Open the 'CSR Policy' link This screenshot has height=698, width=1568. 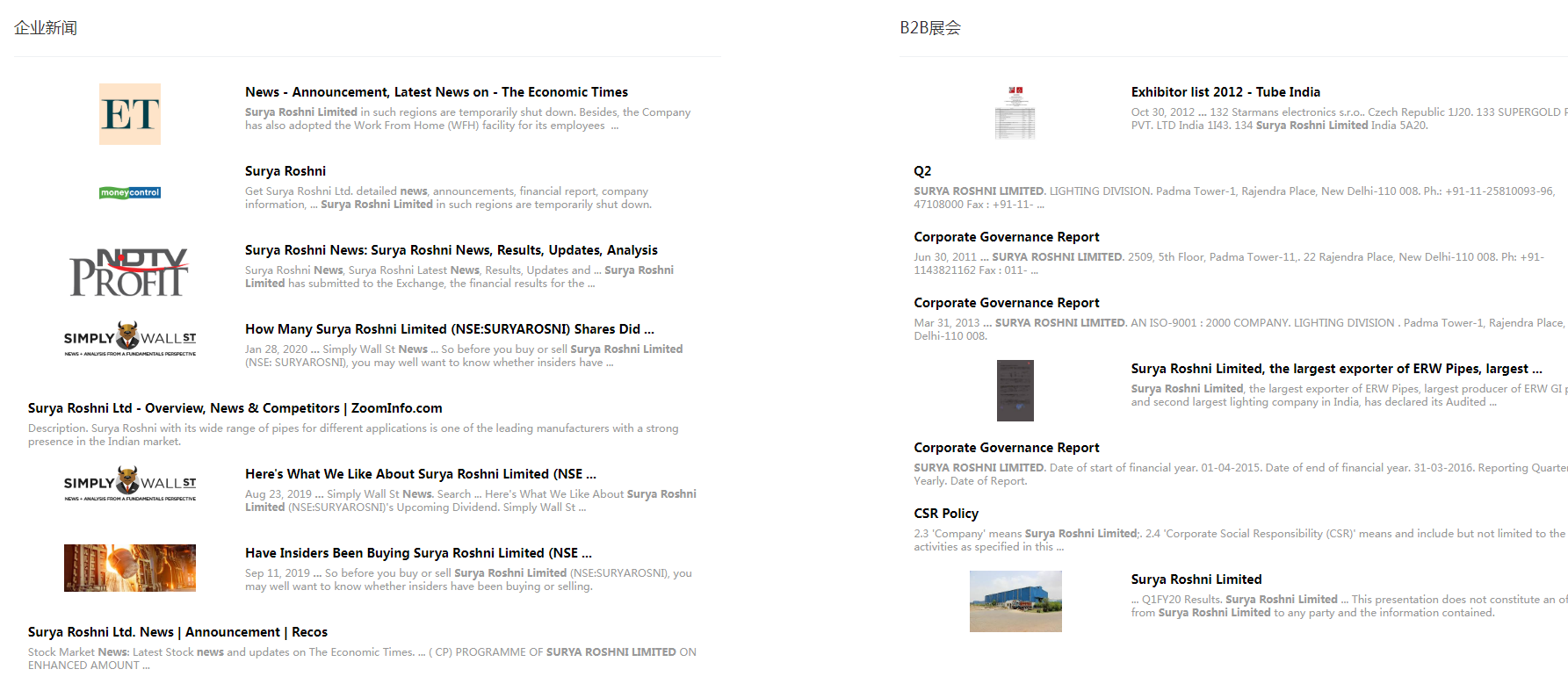[x=946, y=514]
